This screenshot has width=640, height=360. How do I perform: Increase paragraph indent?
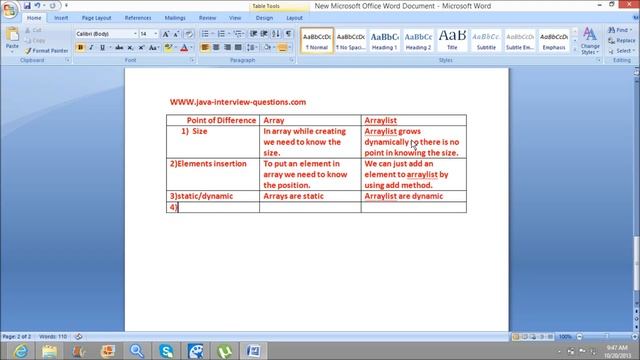264,34
